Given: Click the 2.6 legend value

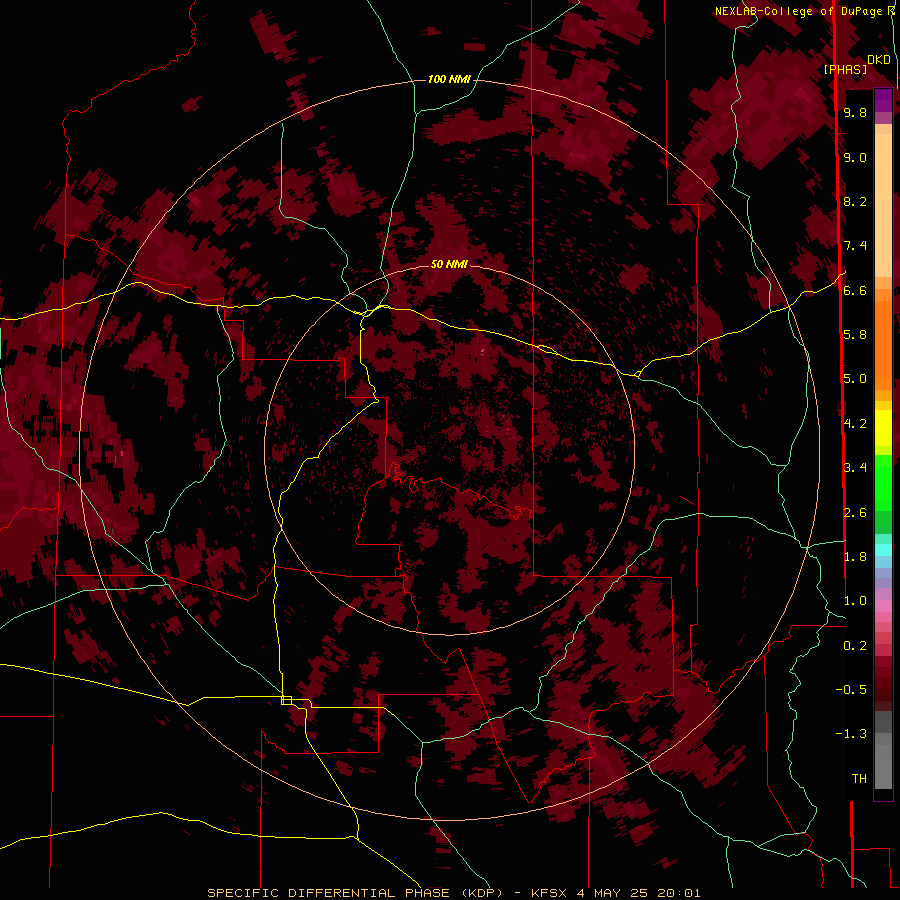Looking at the screenshot, I should pos(855,513).
